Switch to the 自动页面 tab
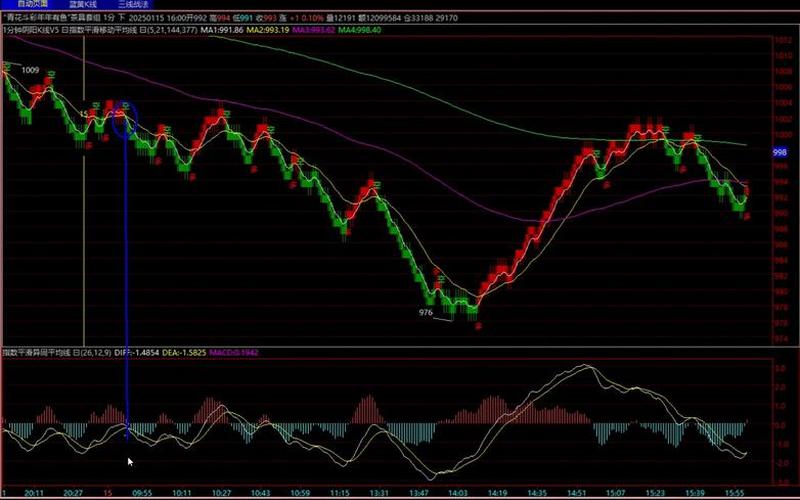This screenshot has height=500, width=800. [30, 4]
